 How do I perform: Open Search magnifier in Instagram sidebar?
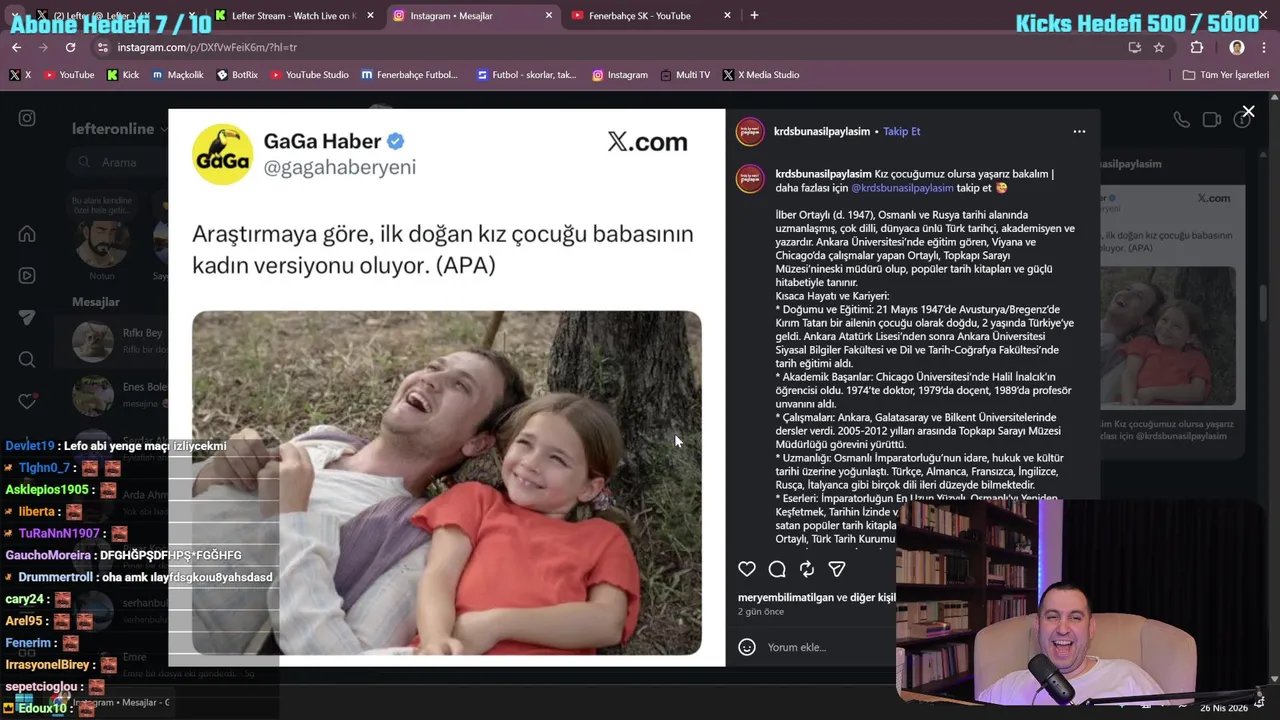pos(27,360)
